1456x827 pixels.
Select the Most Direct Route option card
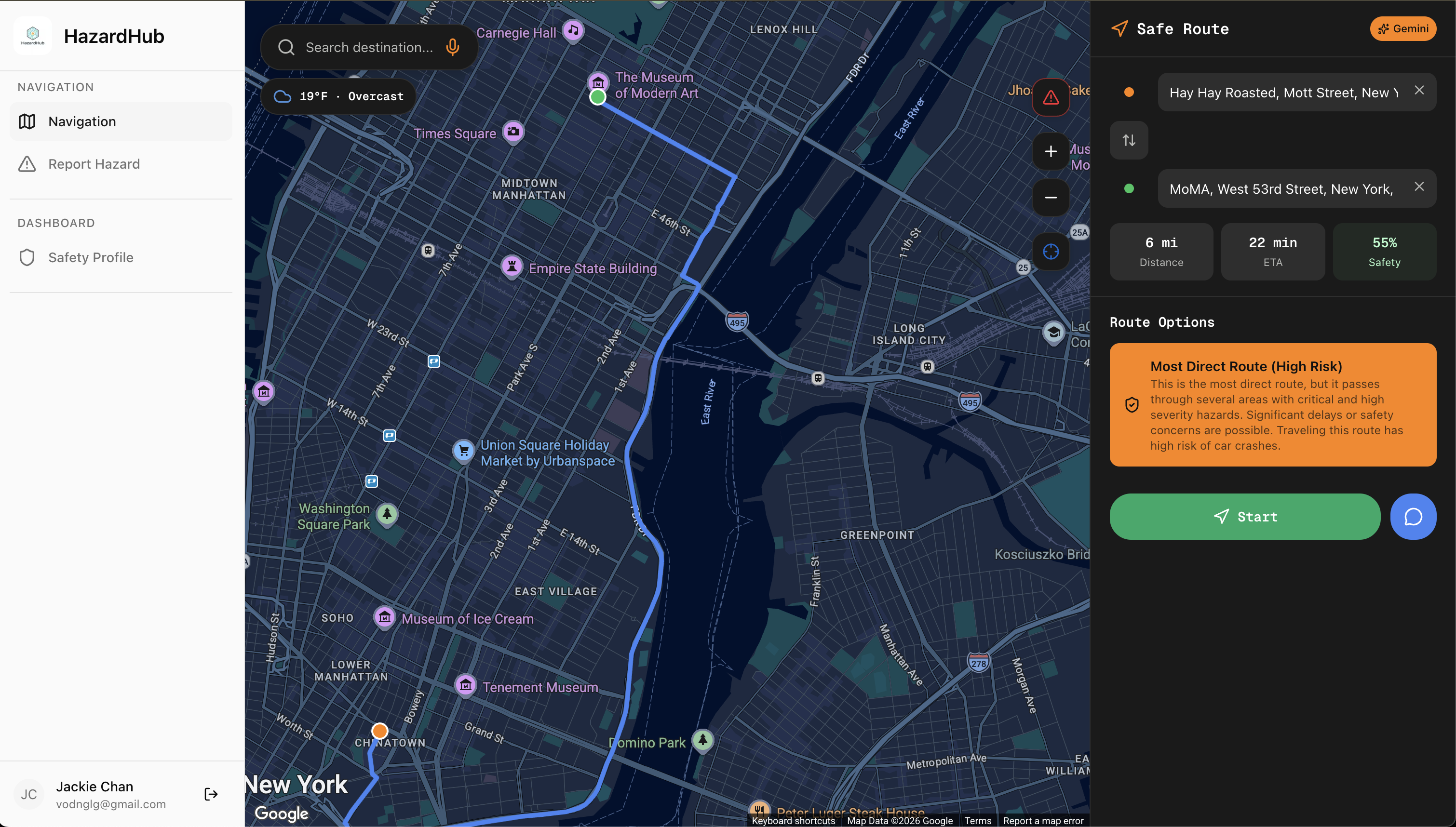point(1272,404)
